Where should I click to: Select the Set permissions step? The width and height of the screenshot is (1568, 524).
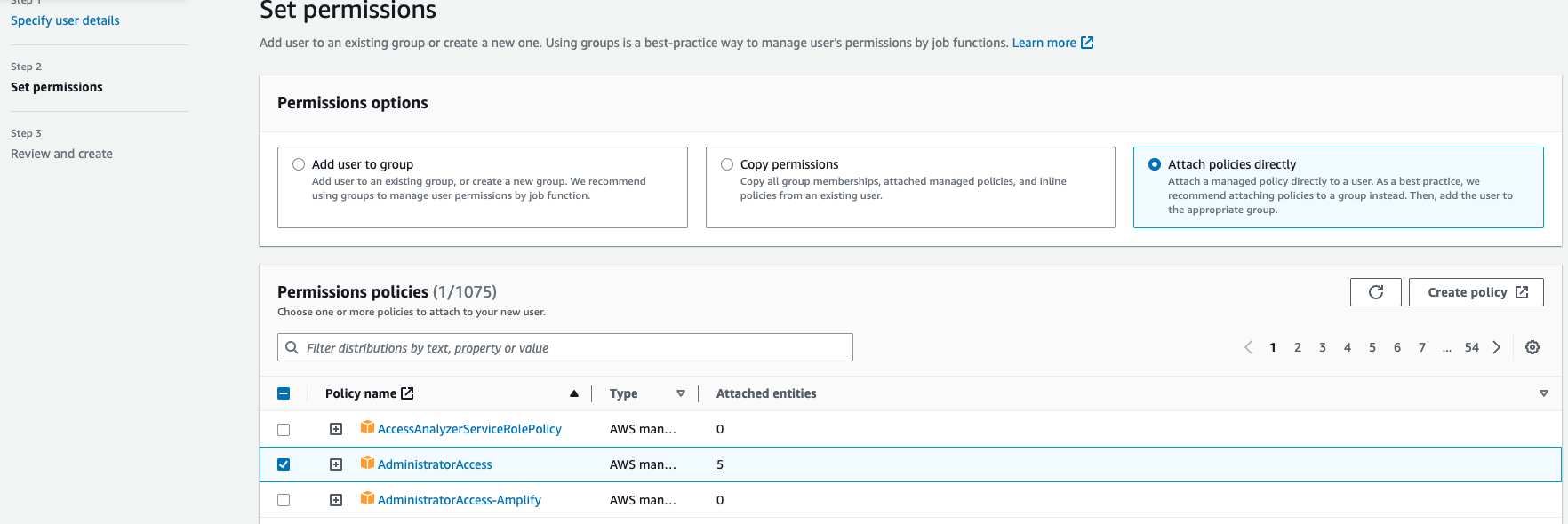[x=57, y=87]
